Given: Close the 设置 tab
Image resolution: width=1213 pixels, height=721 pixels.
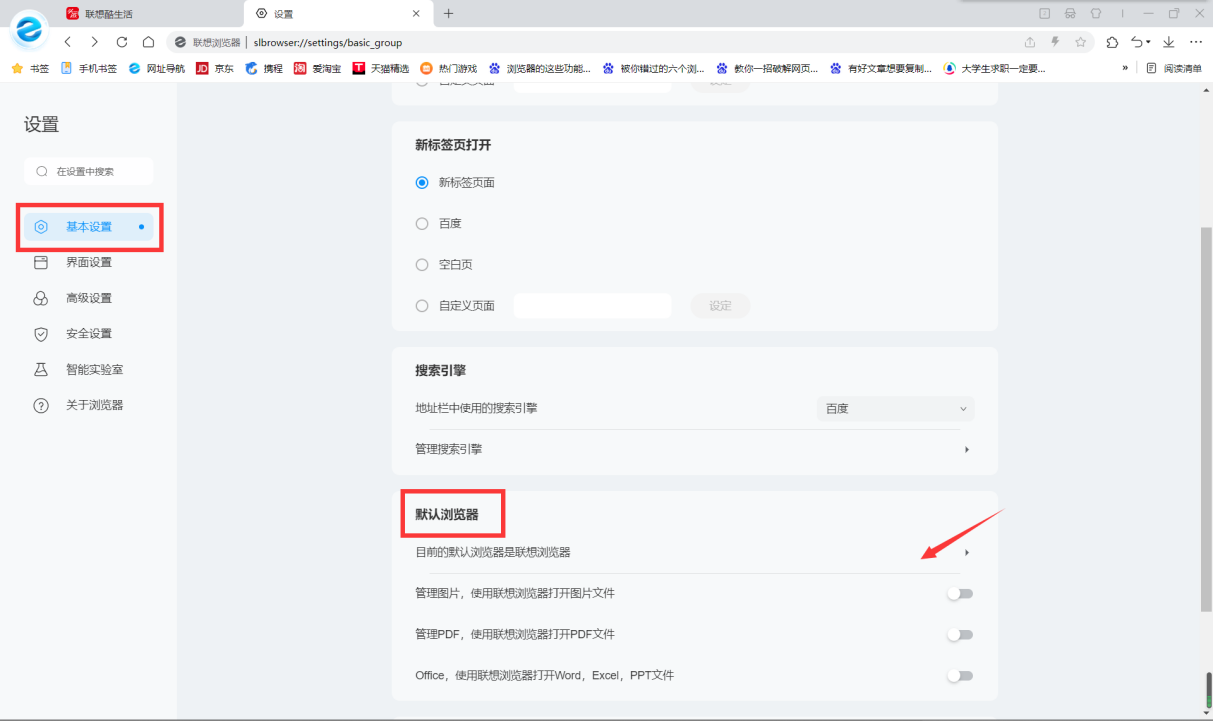Looking at the screenshot, I should [416, 14].
